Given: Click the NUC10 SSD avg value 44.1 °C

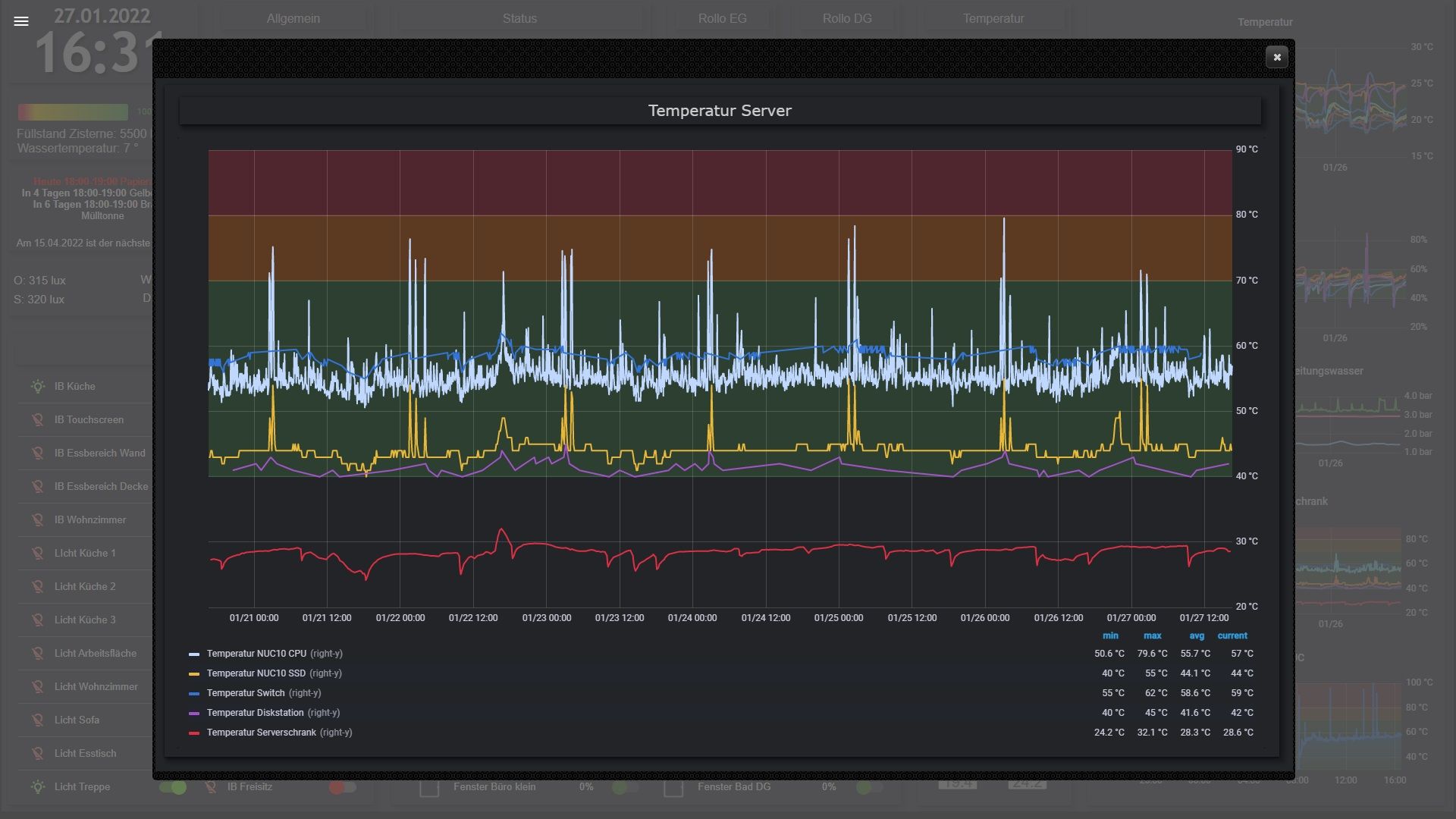Looking at the screenshot, I should click(x=1195, y=673).
